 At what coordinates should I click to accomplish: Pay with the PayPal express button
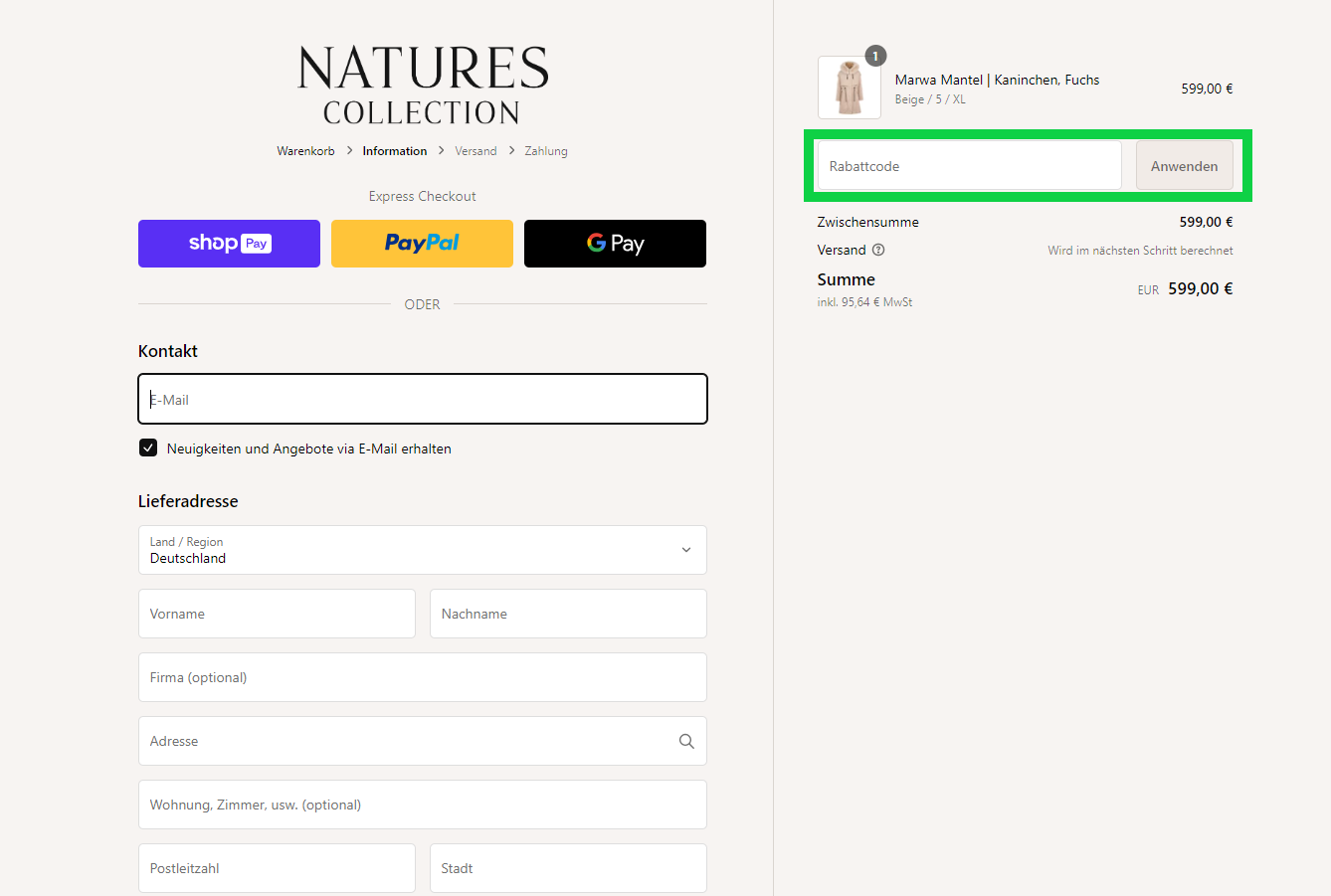coord(422,244)
